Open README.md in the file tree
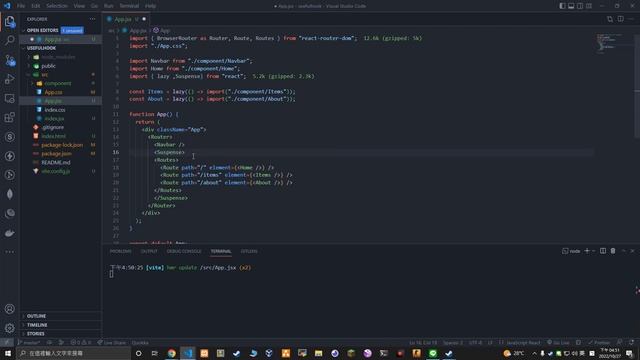The width and height of the screenshot is (640, 360). coord(56,162)
